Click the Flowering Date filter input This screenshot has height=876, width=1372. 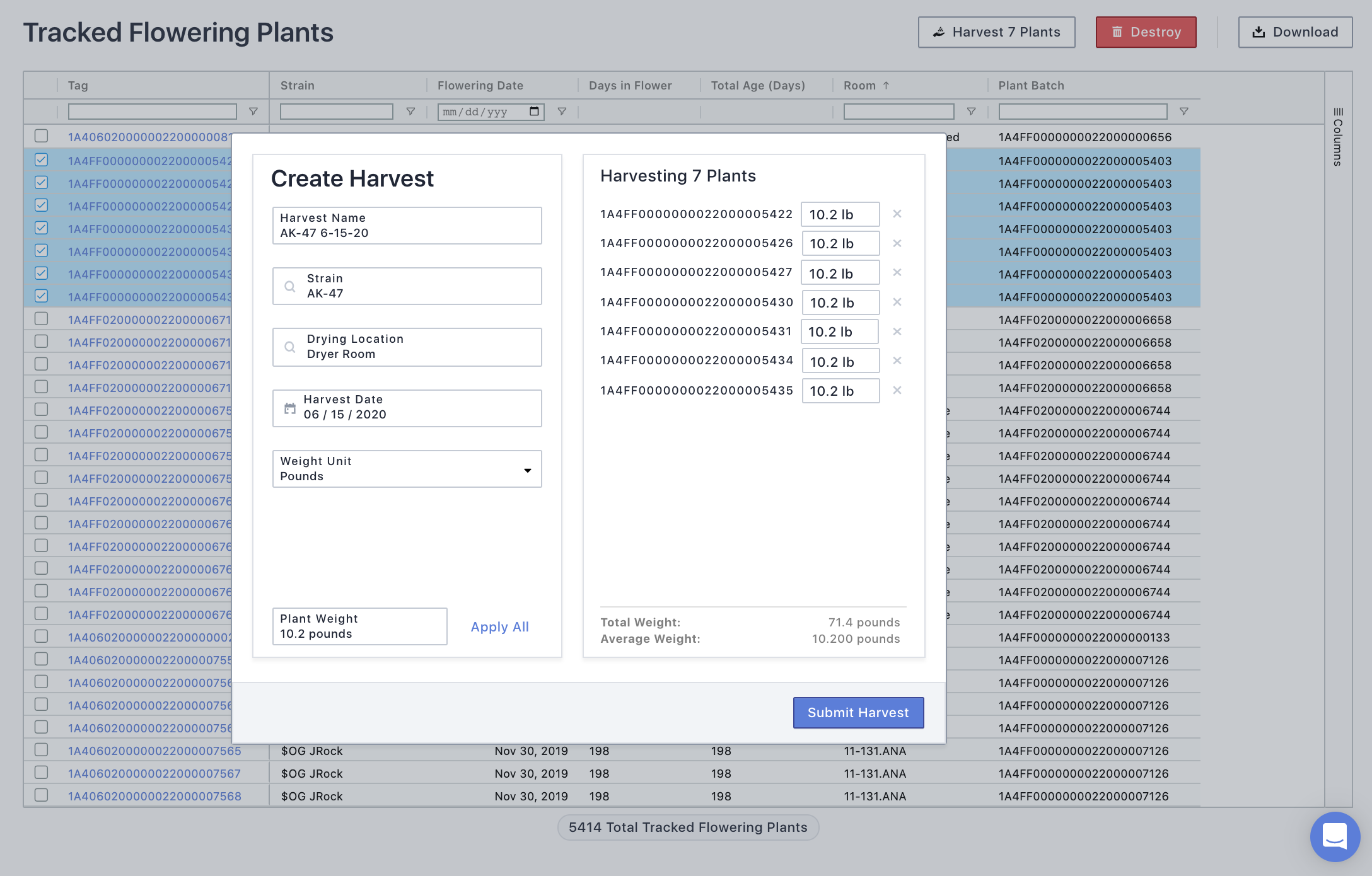pyautogui.click(x=491, y=112)
